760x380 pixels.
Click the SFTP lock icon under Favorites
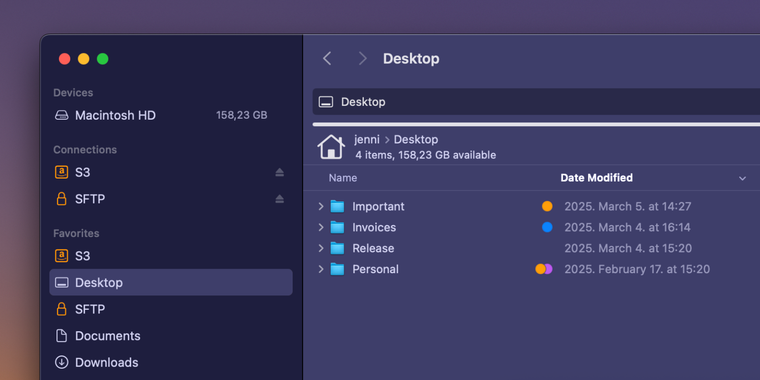pos(62,309)
